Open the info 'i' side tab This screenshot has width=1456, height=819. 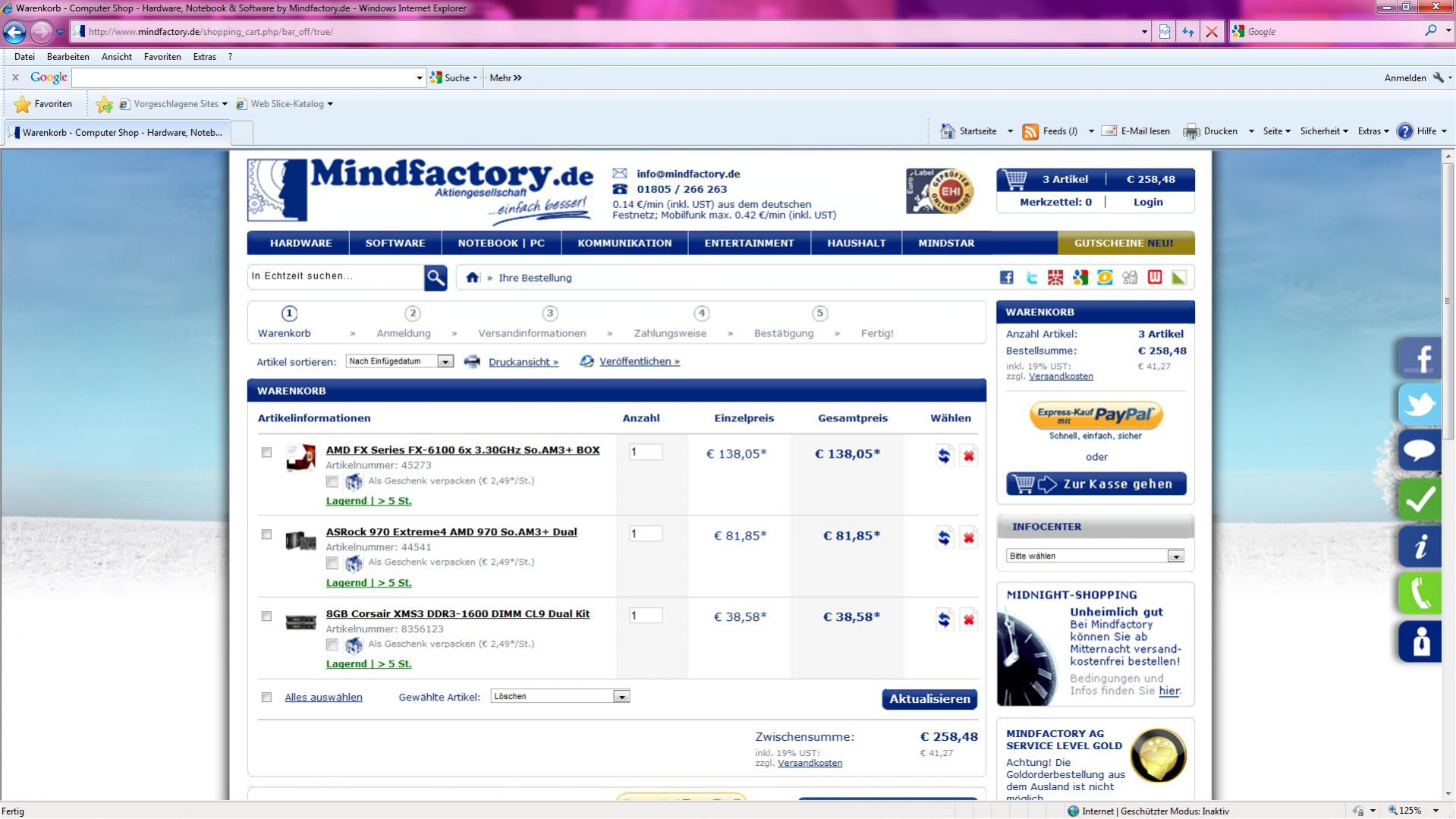(x=1420, y=547)
